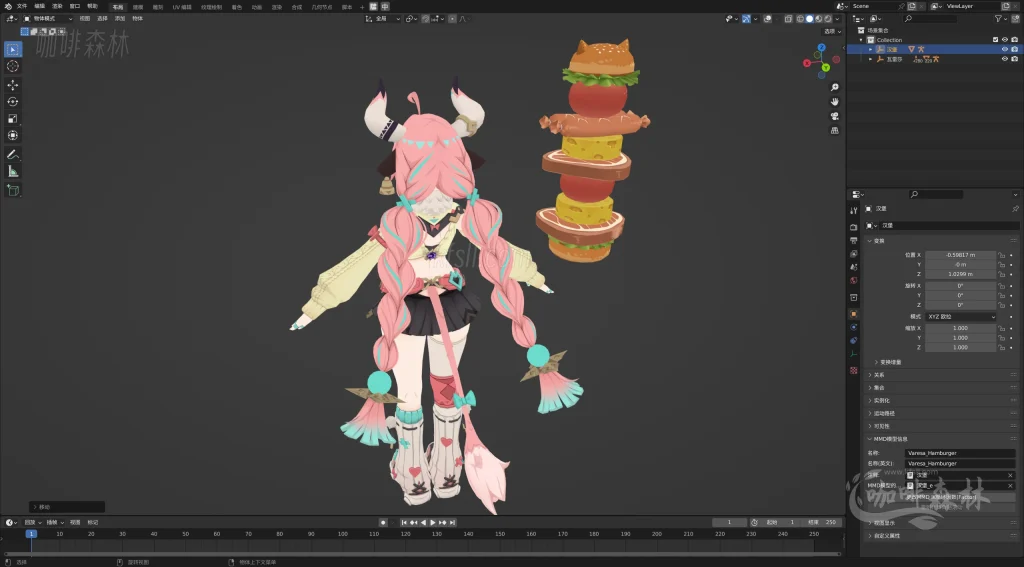The width and height of the screenshot is (1024, 567).
Task: Open the Edit menu
Action: [x=40, y=6]
